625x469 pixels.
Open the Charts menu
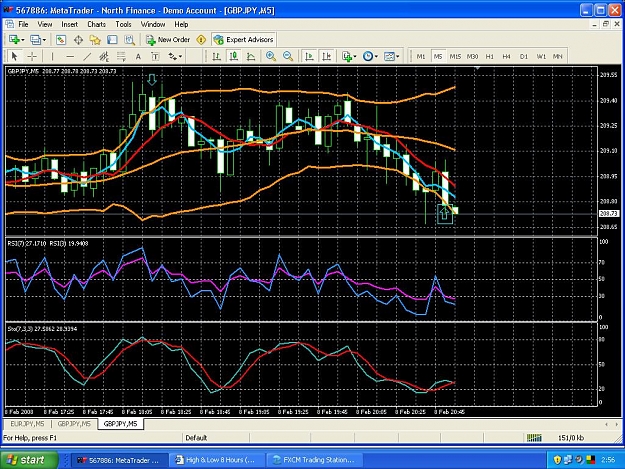coord(96,24)
